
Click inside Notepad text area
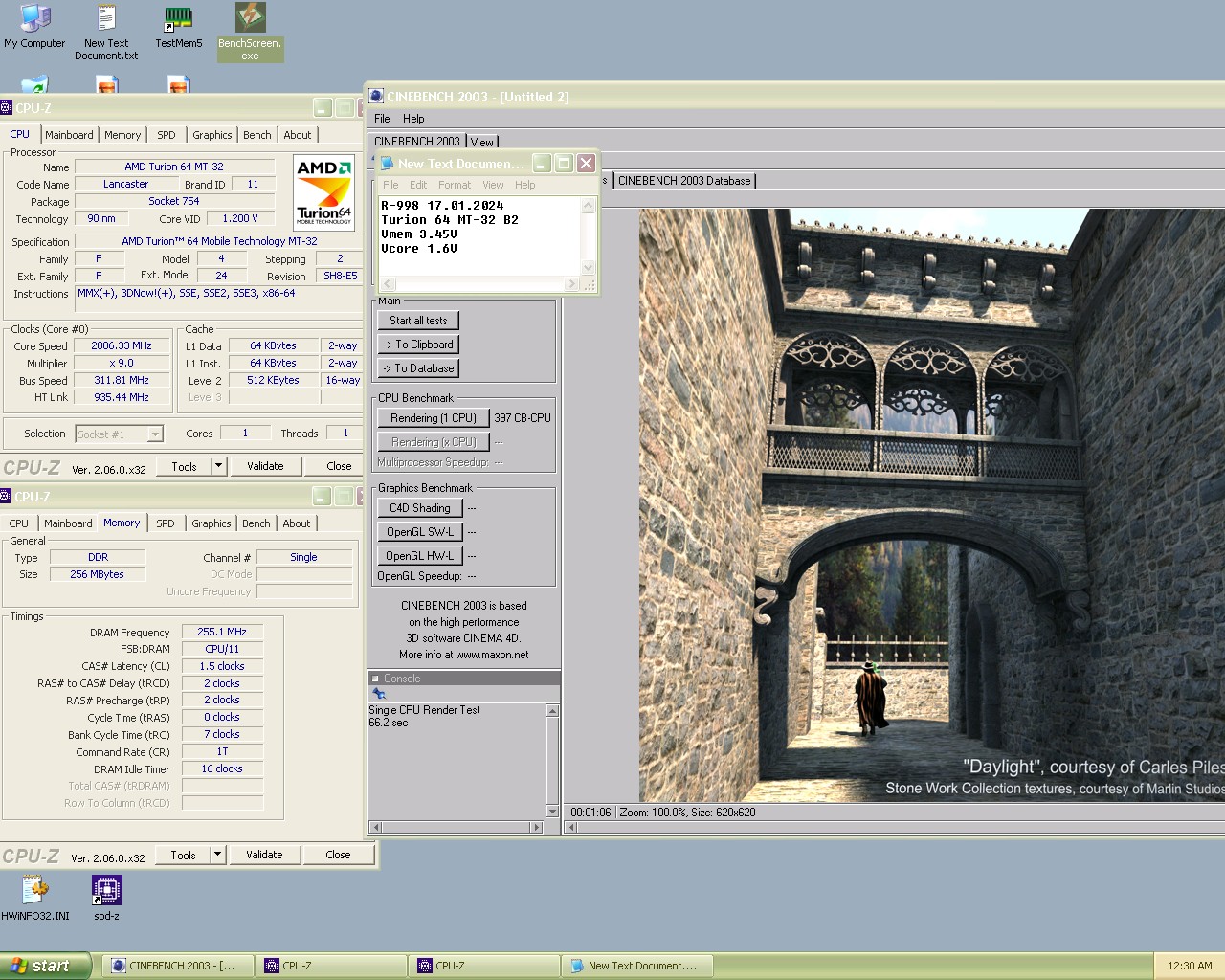click(479, 237)
